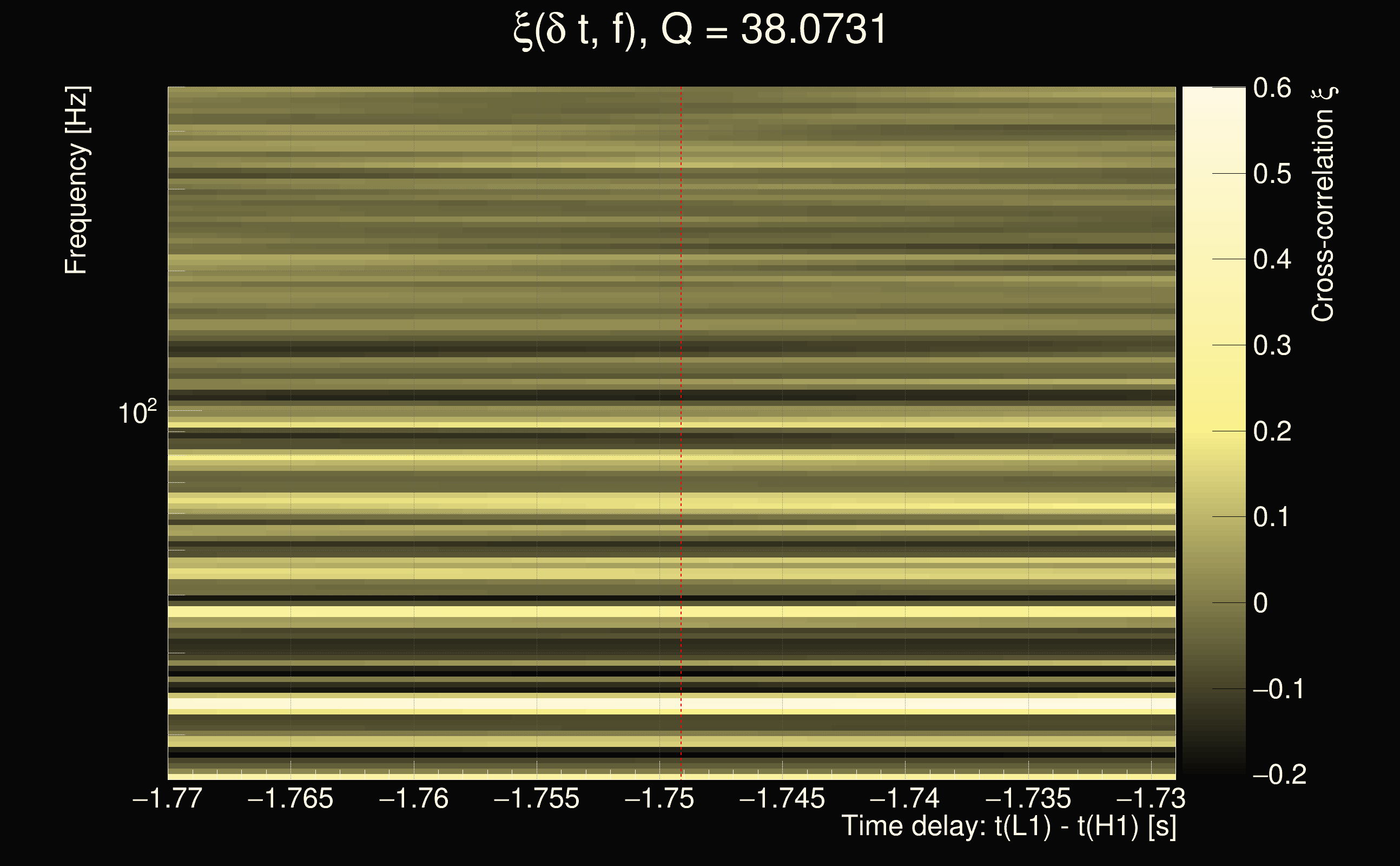This screenshot has height=866, width=1400.
Task: Click the -1.745 x-axis tick label
Action: coord(782,798)
